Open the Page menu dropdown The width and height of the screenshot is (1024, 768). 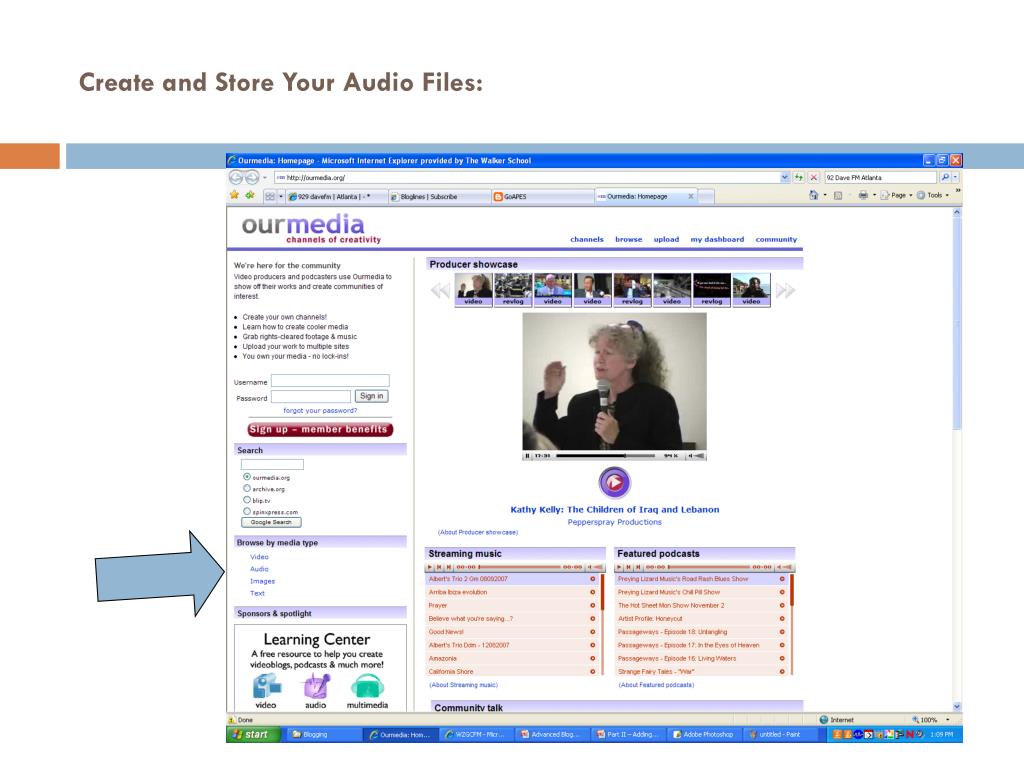(x=896, y=195)
